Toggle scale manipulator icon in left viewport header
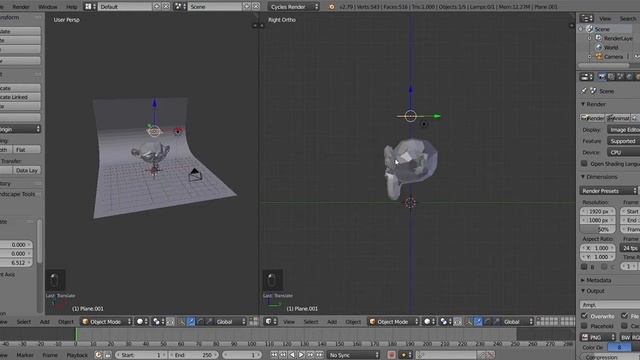Screen dimensions: 640x360 point(209,322)
